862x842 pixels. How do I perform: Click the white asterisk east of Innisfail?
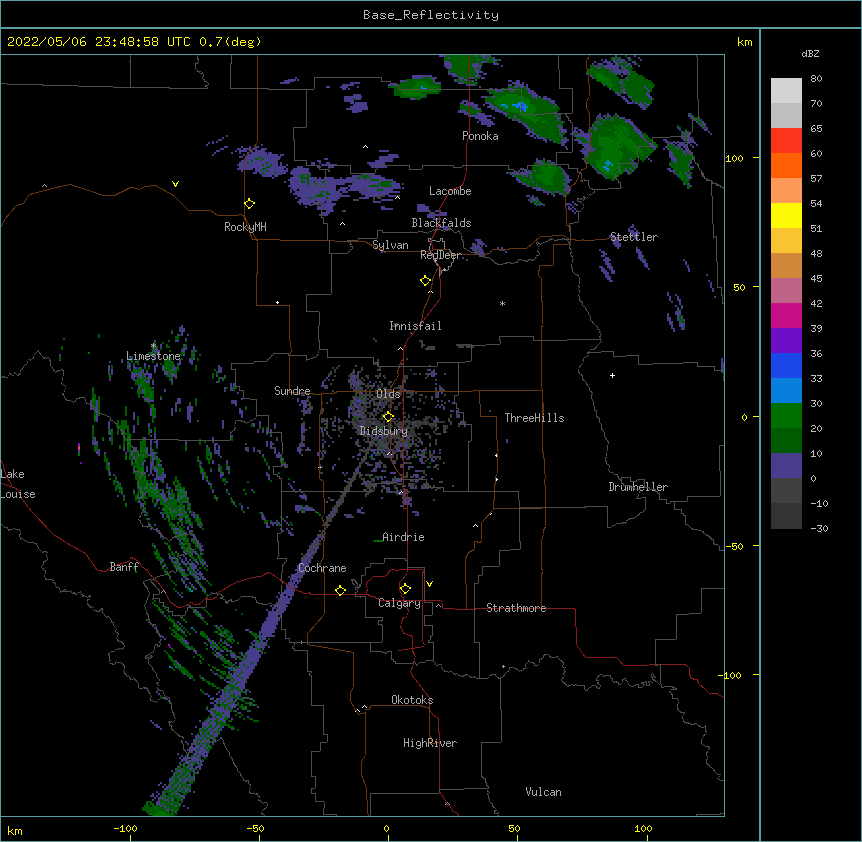502,303
